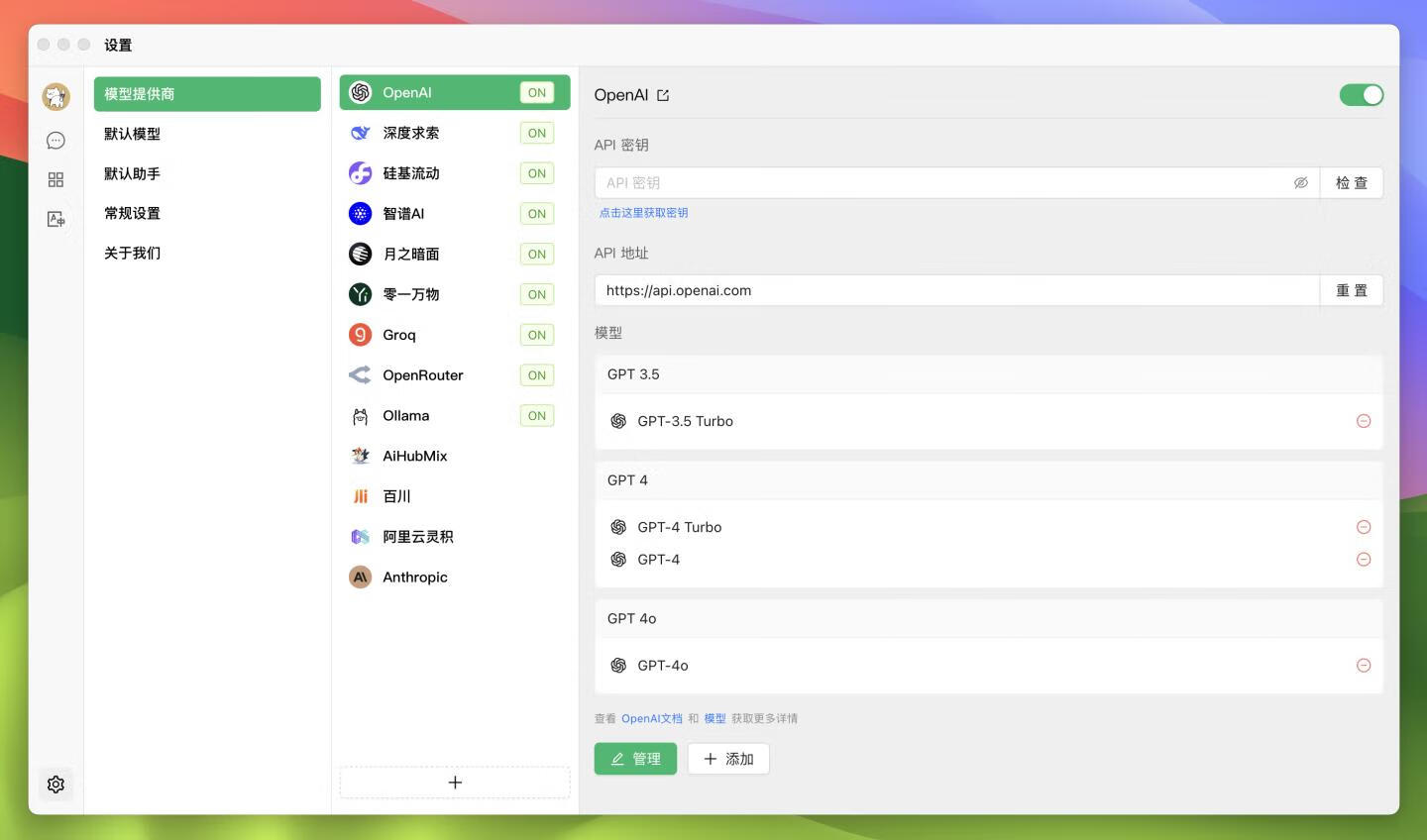Open the translate sidebar icon
Viewport: 1427px width, 840px height.
(55, 219)
